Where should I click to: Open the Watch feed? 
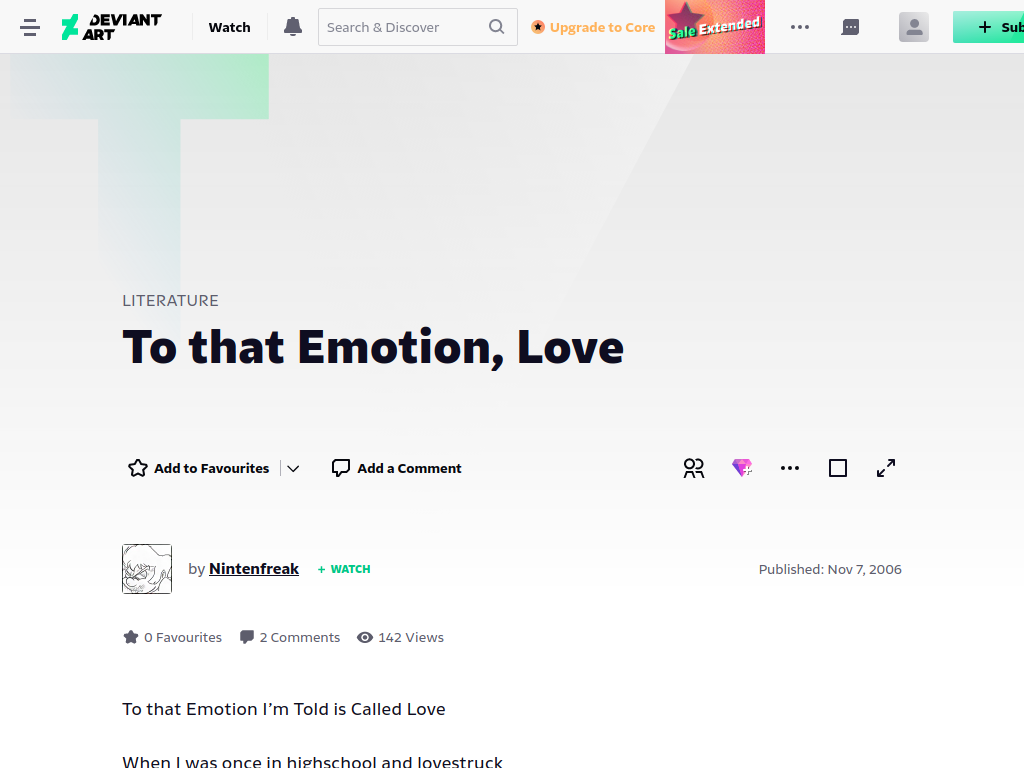point(229,27)
